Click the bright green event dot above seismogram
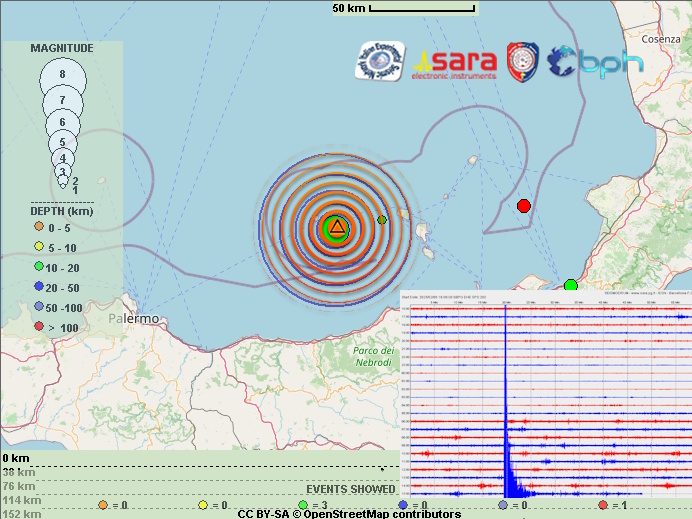 point(571,286)
